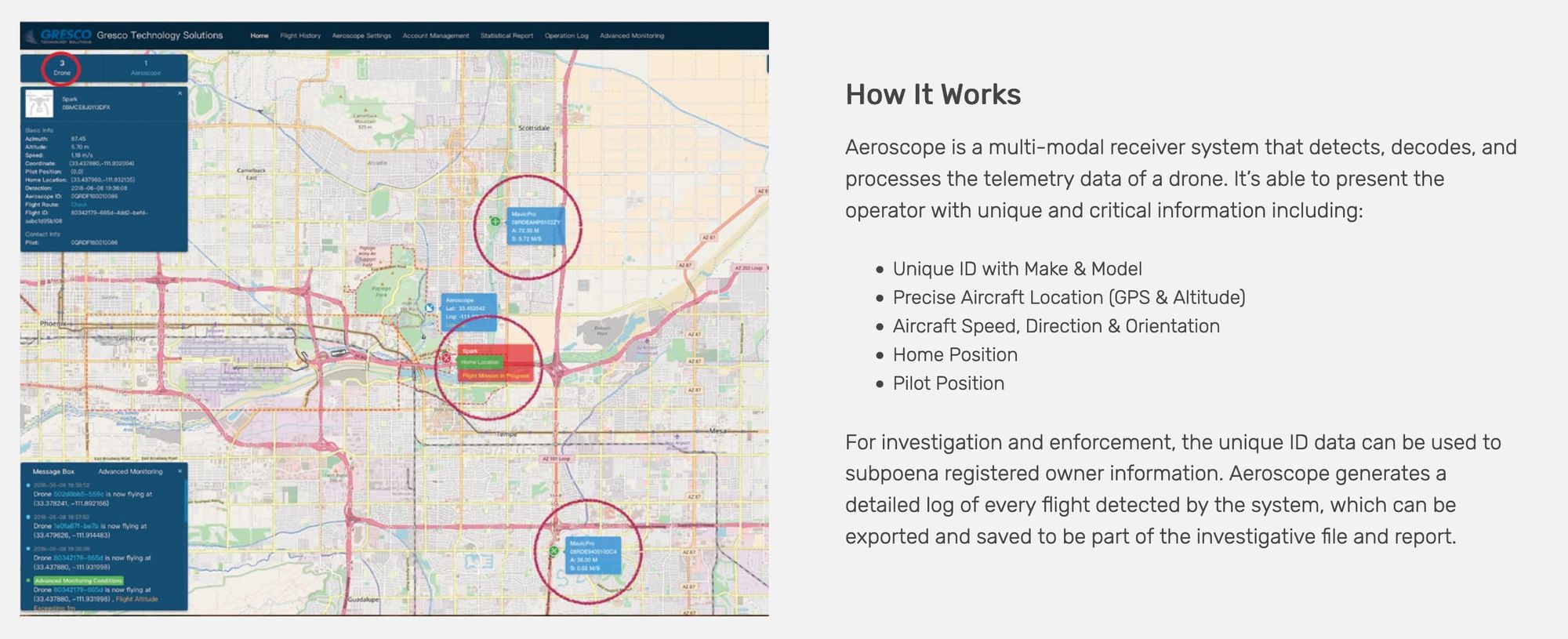This screenshot has width=1568, height=639.
Task: Open the Flight History menu
Action: 300,36
